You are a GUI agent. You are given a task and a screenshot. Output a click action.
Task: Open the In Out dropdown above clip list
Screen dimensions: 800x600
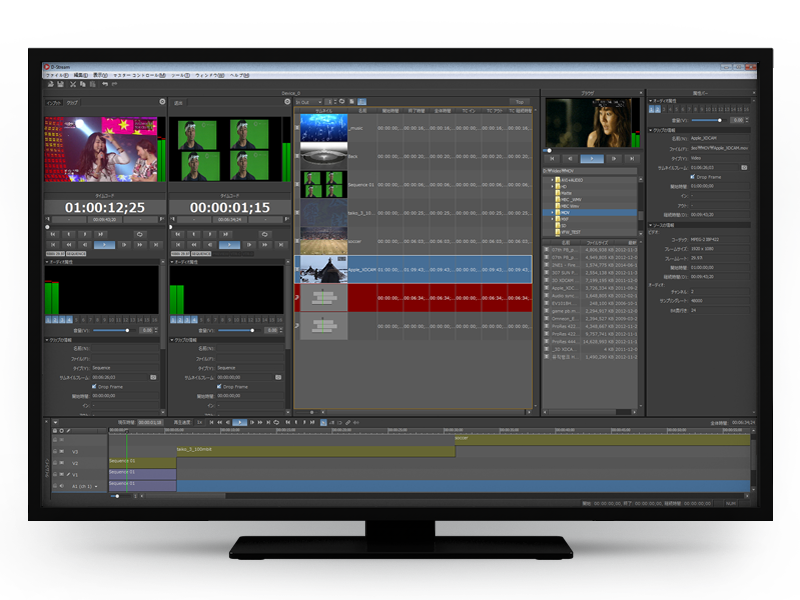pyautogui.click(x=309, y=102)
